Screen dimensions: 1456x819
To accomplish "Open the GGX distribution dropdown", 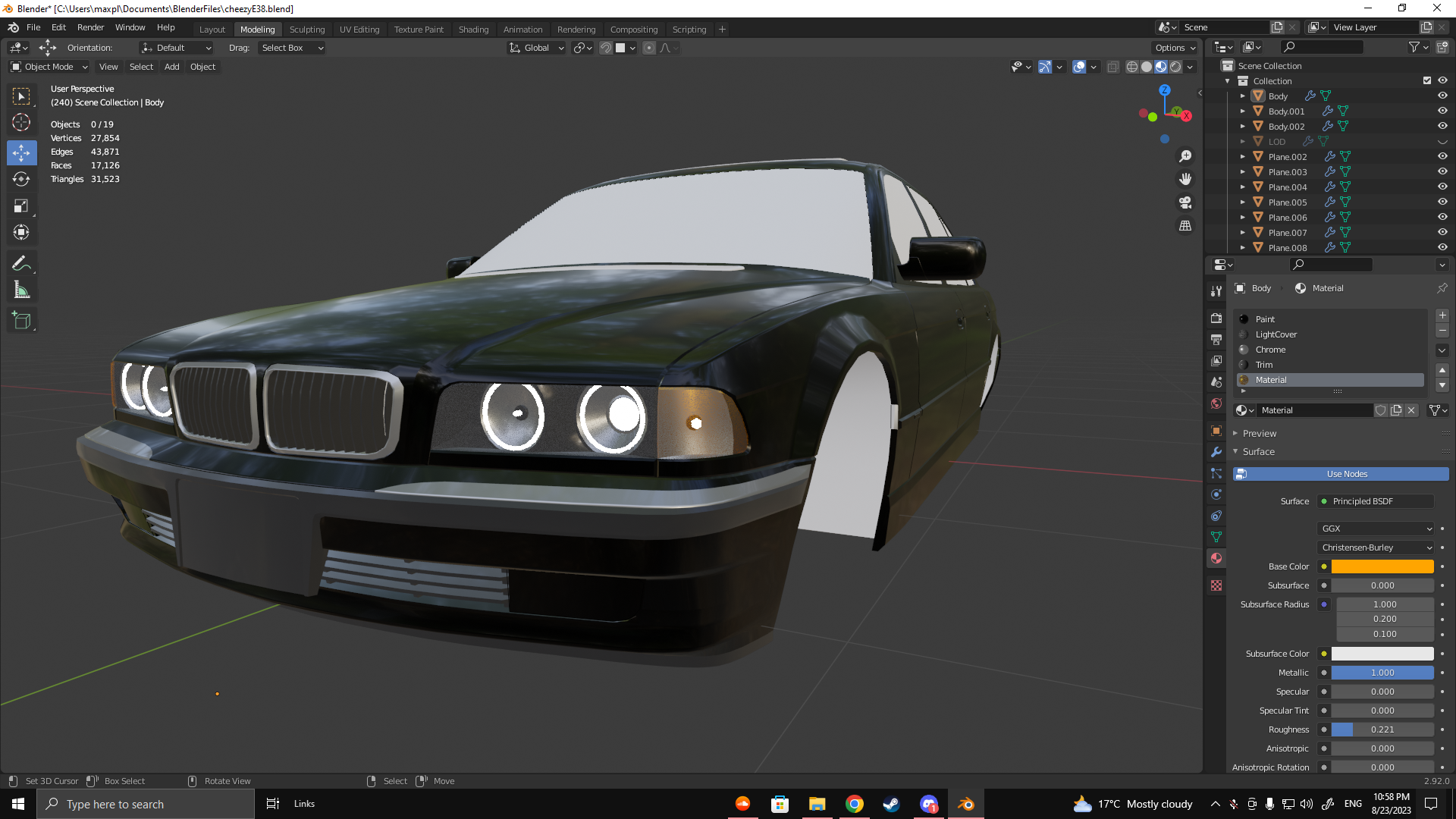I will pos(1376,529).
